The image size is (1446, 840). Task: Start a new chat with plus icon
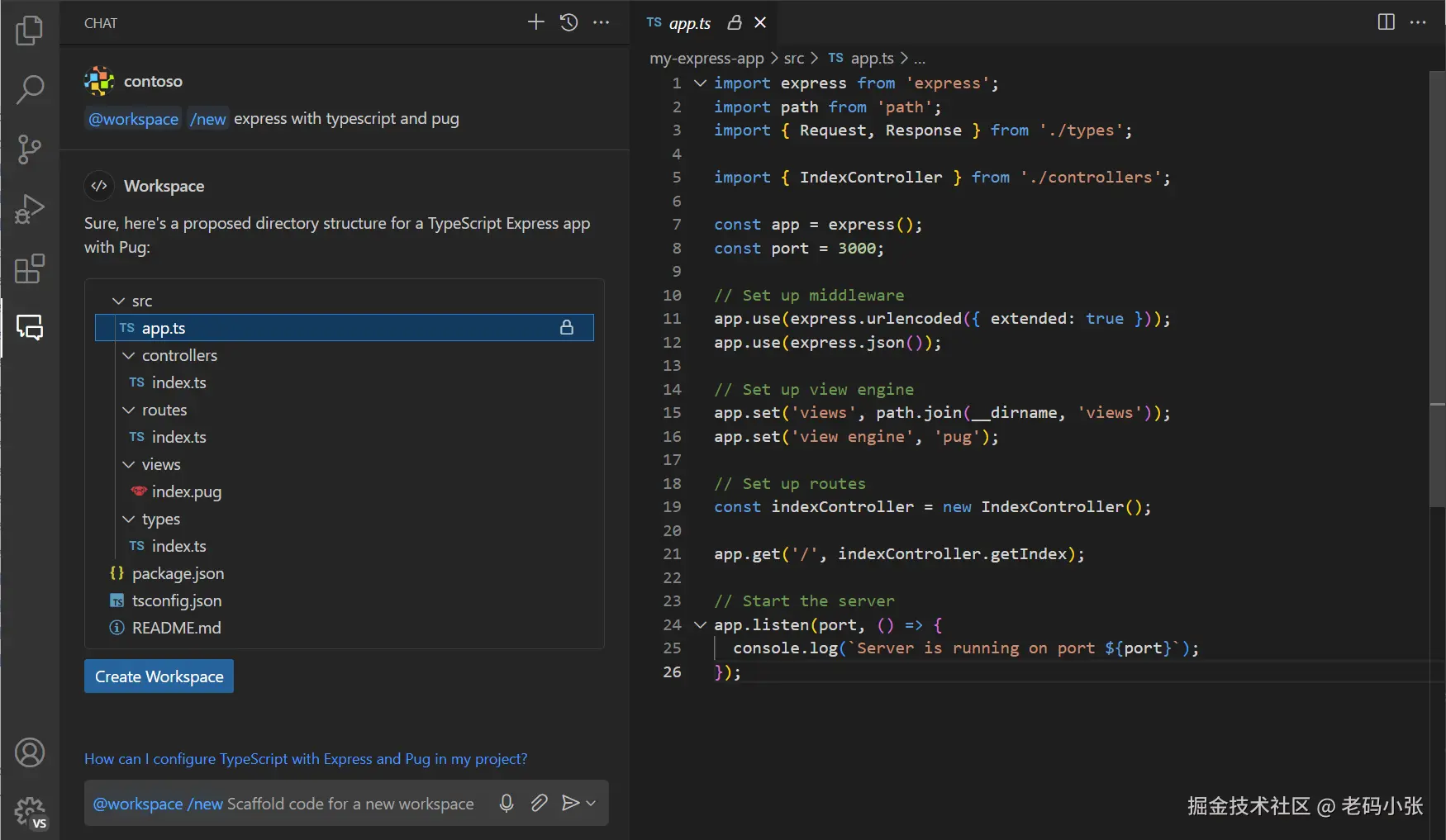[535, 22]
